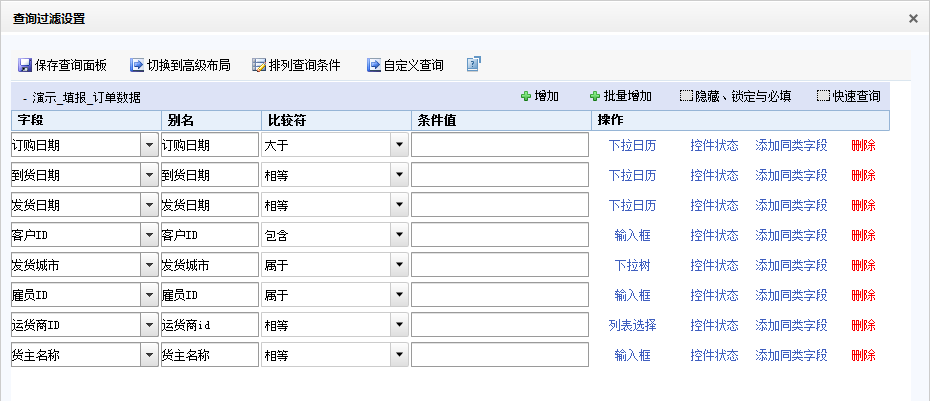
Task: Click the save query panel disk icon
Action: pos(25,65)
